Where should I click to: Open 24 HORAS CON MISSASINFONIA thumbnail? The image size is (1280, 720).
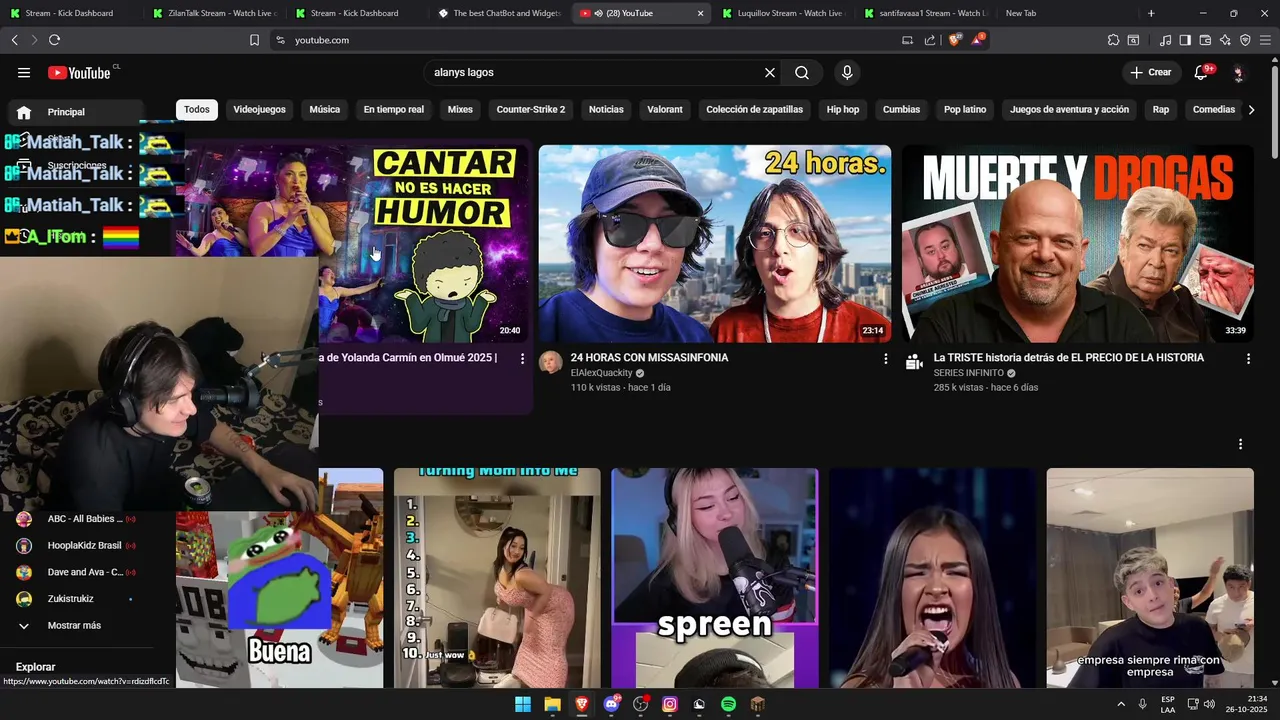(x=715, y=244)
